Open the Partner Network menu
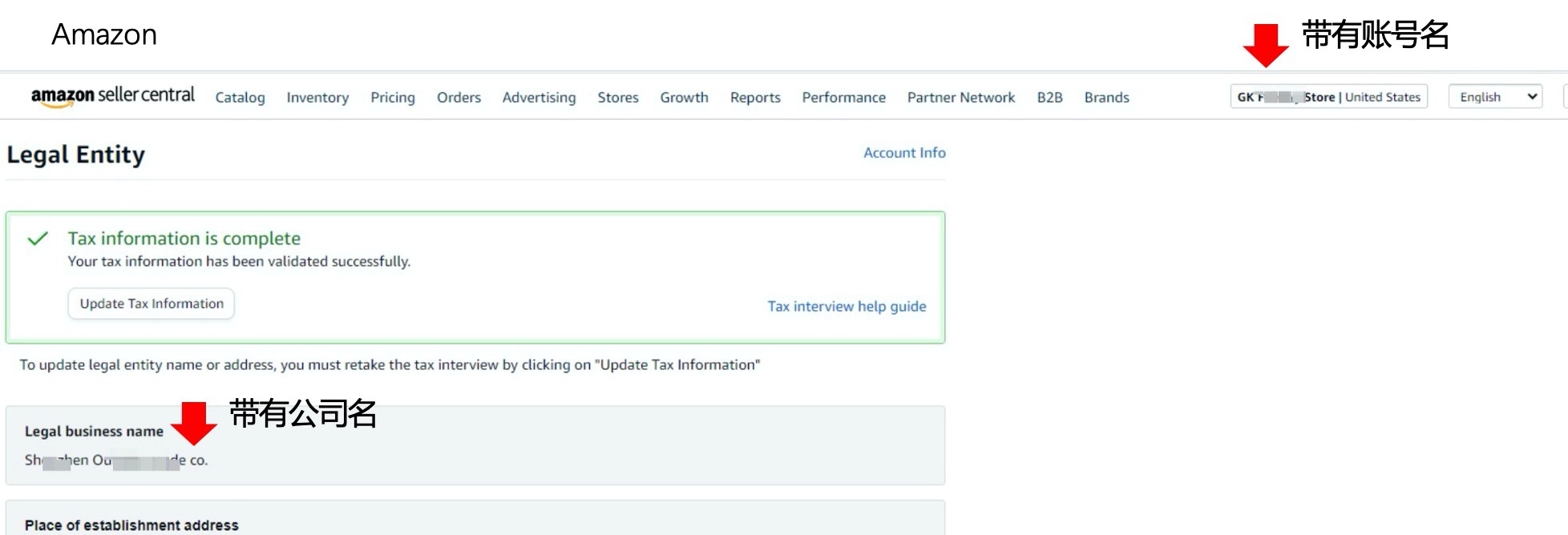This screenshot has width=1568, height=535. coord(961,98)
